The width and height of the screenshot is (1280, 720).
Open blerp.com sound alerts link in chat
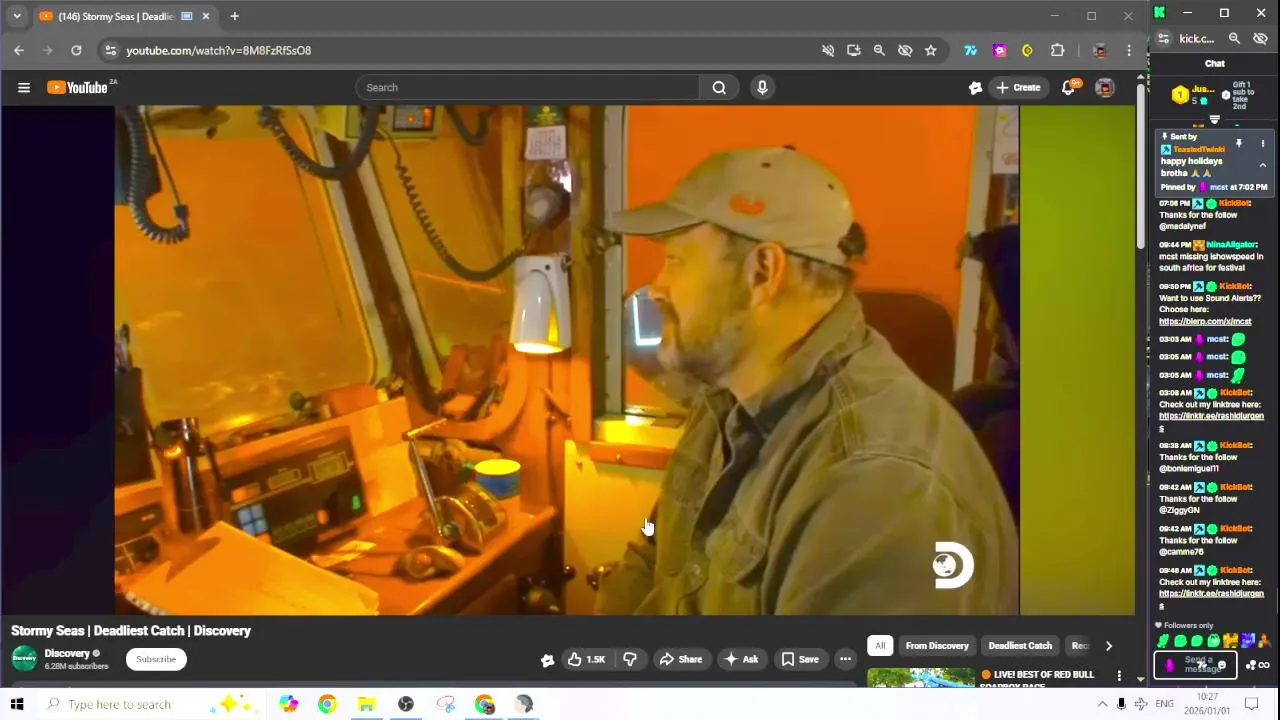[1205, 321]
